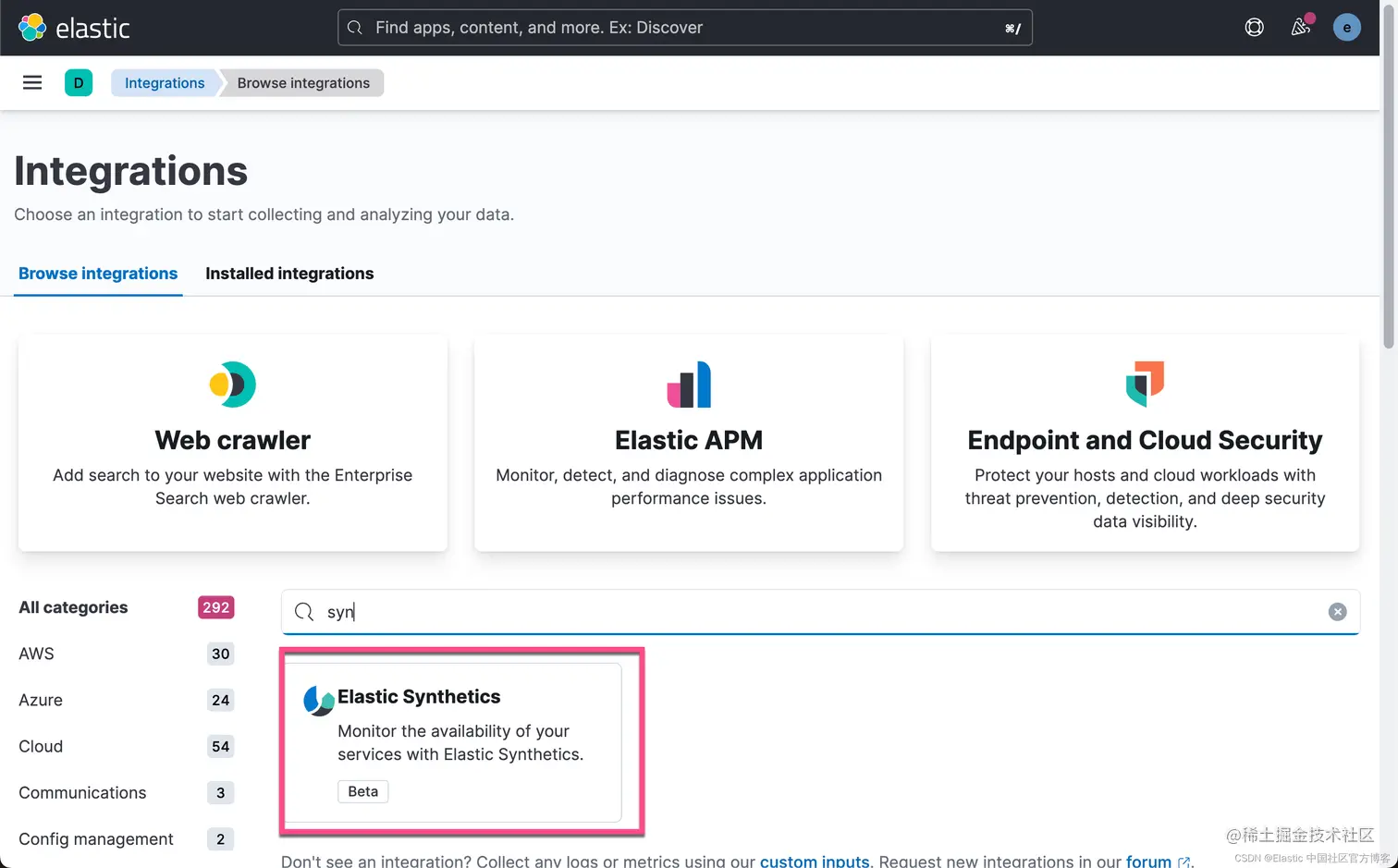Viewport: 1398px width, 868px height.
Task: Open Endpoint and Cloud Security card title
Action: coord(1145,440)
